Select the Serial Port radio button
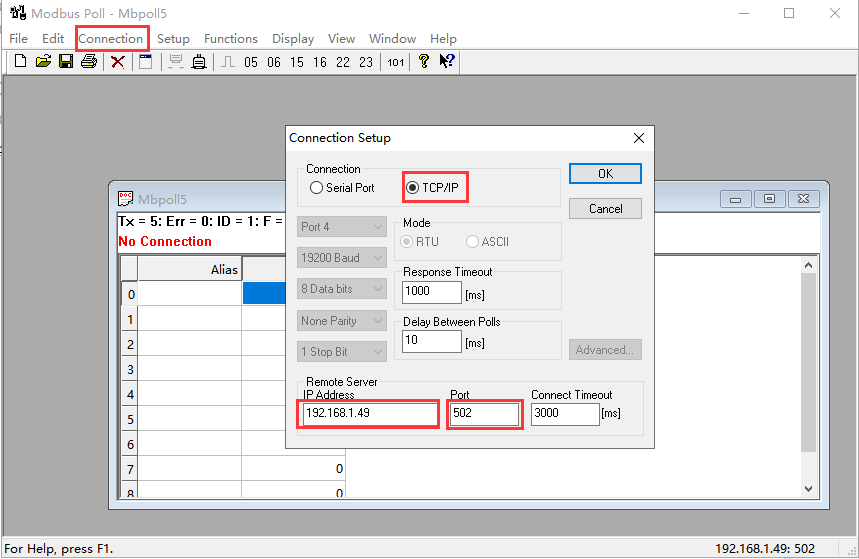The height and width of the screenshot is (559, 859). tap(317, 188)
